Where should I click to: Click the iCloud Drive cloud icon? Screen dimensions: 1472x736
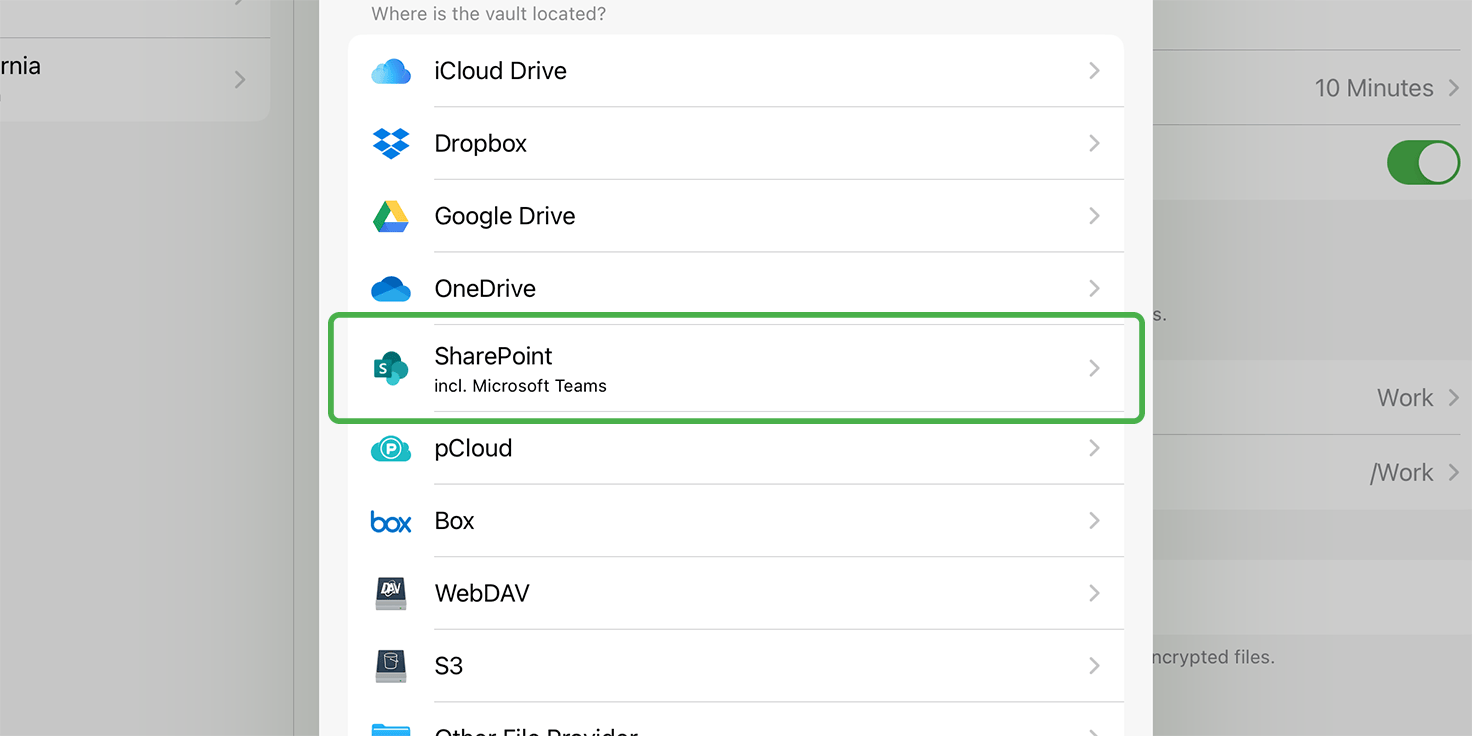tap(391, 71)
